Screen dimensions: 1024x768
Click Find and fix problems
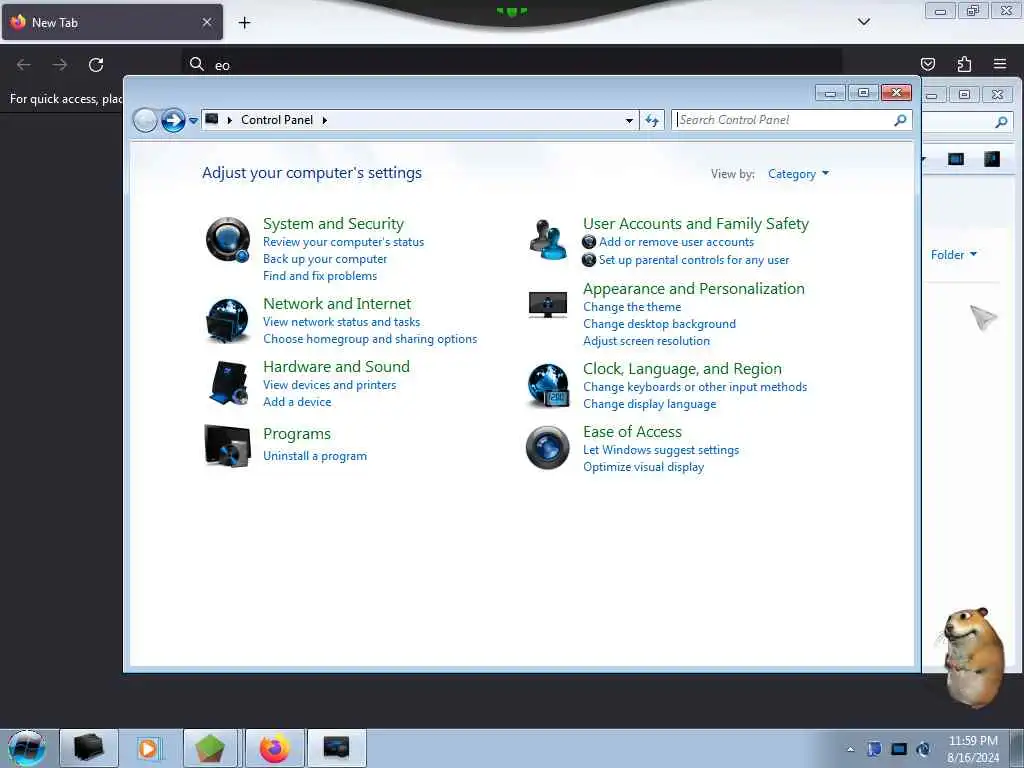[320, 276]
